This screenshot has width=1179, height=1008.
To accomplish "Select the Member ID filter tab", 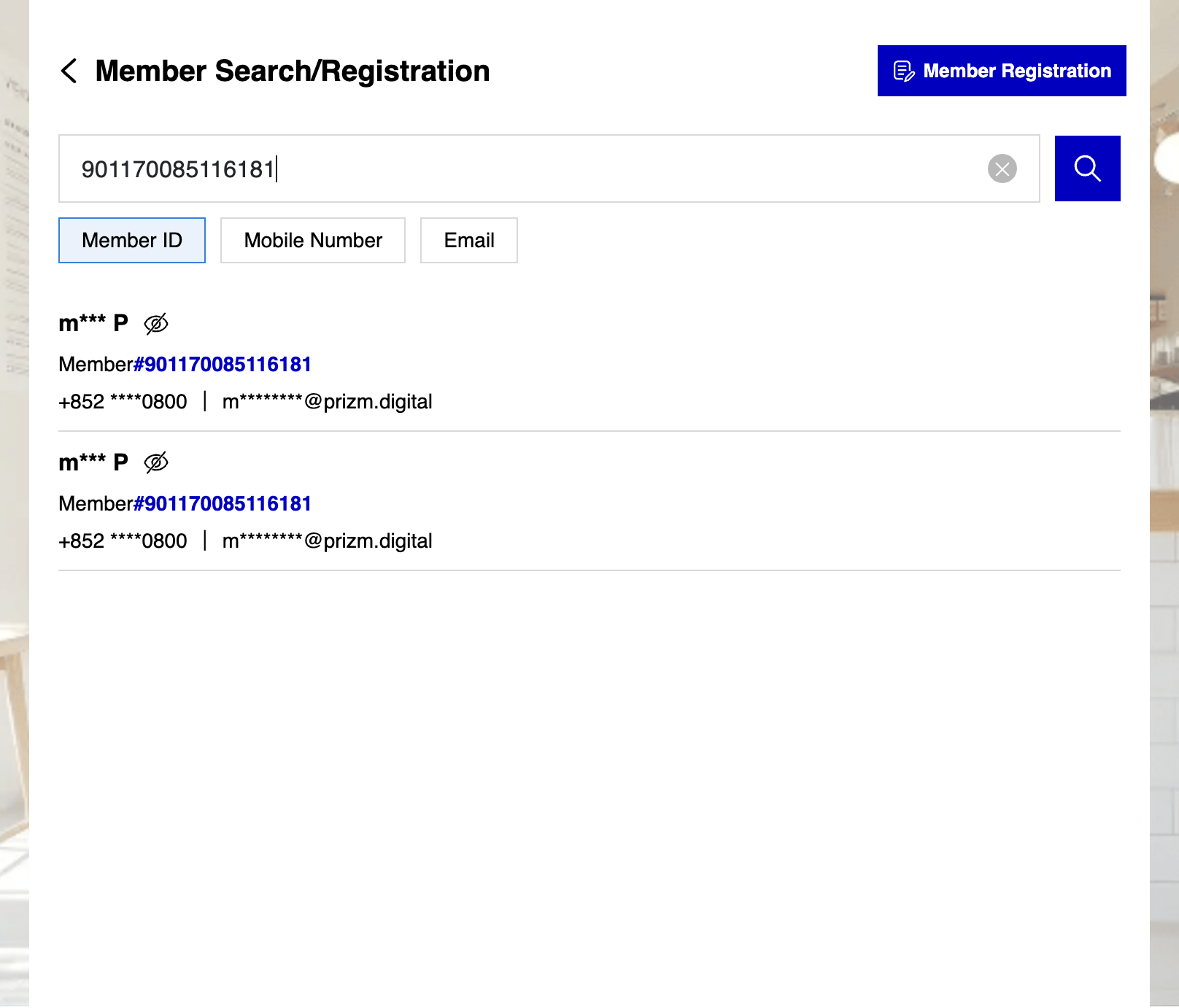I will click(x=132, y=240).
